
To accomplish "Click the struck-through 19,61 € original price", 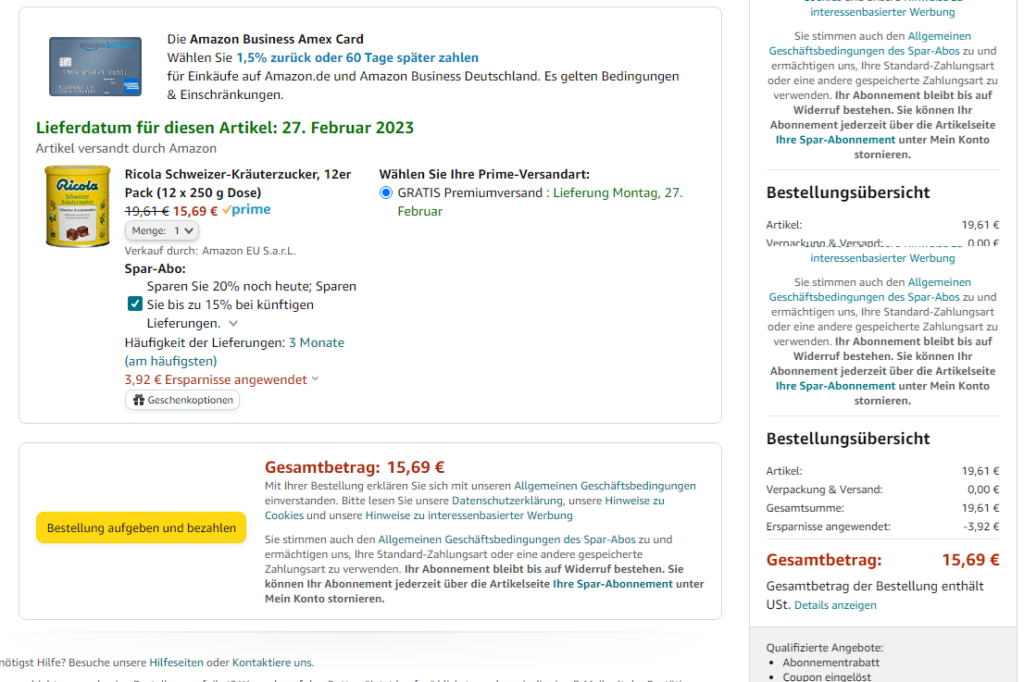I will point(147,211).
